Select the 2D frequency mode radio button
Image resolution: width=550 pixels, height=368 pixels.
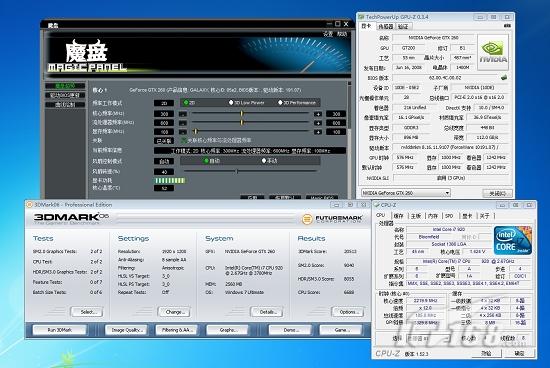[x=186, y=102]
